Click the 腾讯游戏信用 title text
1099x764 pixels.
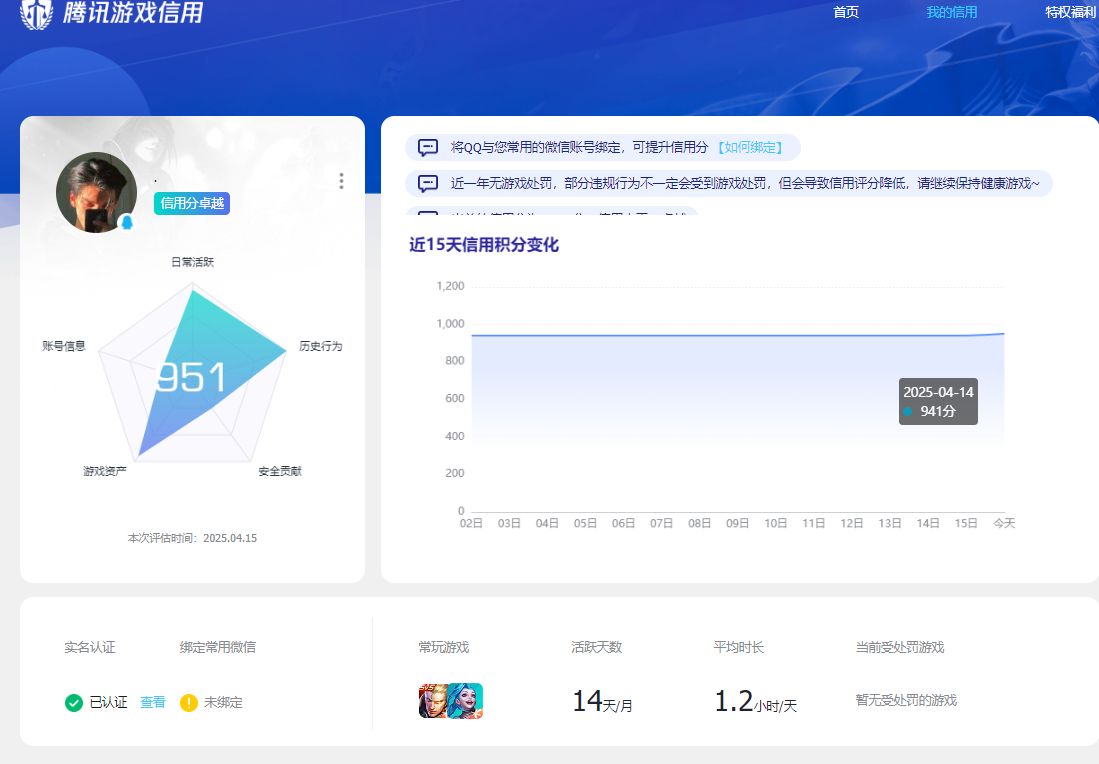coord(133,13)
